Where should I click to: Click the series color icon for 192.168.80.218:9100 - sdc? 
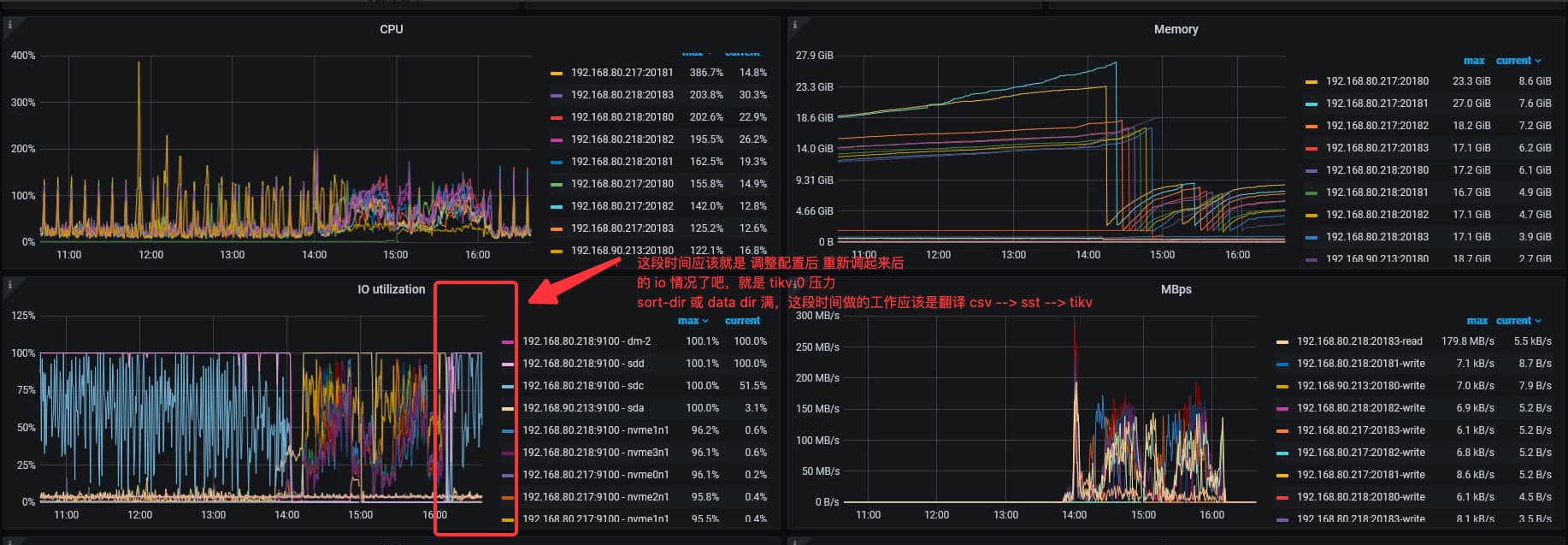[x=508, y=386]
